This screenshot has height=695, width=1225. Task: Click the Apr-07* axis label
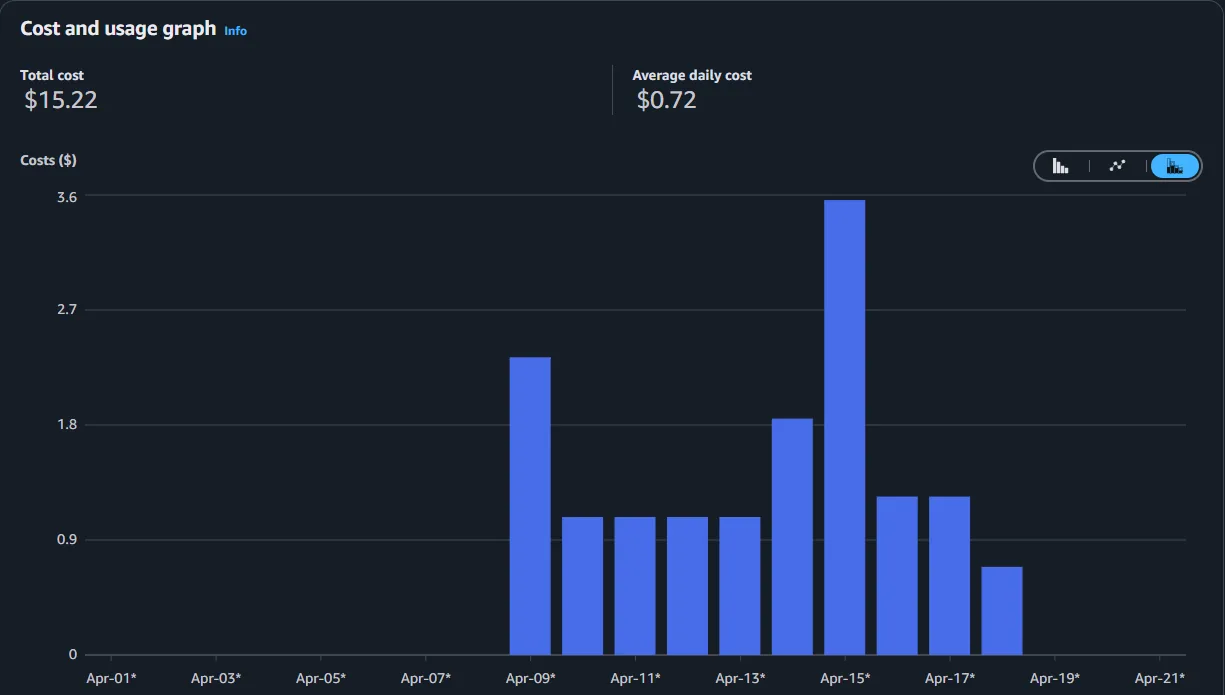click(x=426, y=678)
